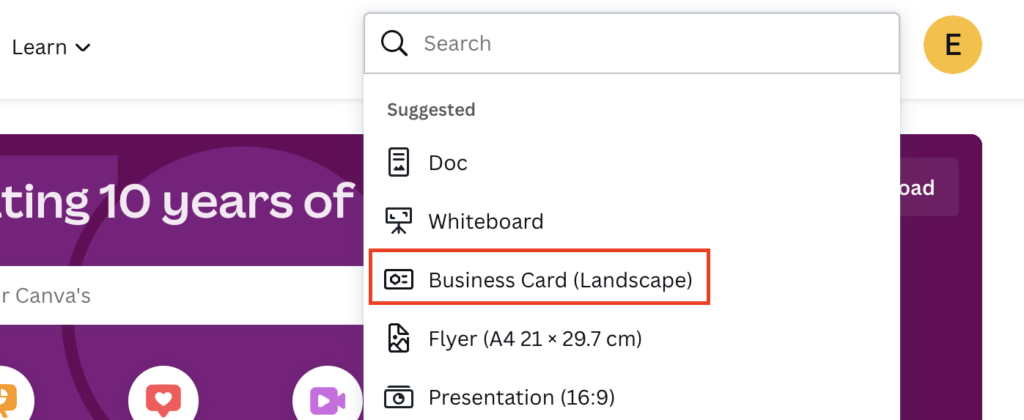The width and height of the screenshot is (1024, 420).
Task: Choose the Doc suggestion label
Action: tap(448, 162)
